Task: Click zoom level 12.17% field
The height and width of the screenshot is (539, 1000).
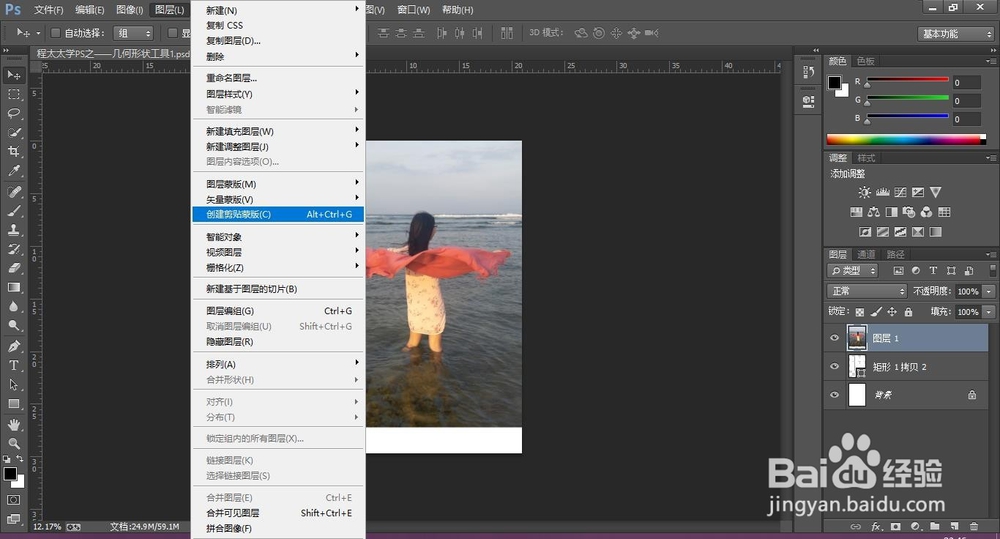Action: (47, 527)
